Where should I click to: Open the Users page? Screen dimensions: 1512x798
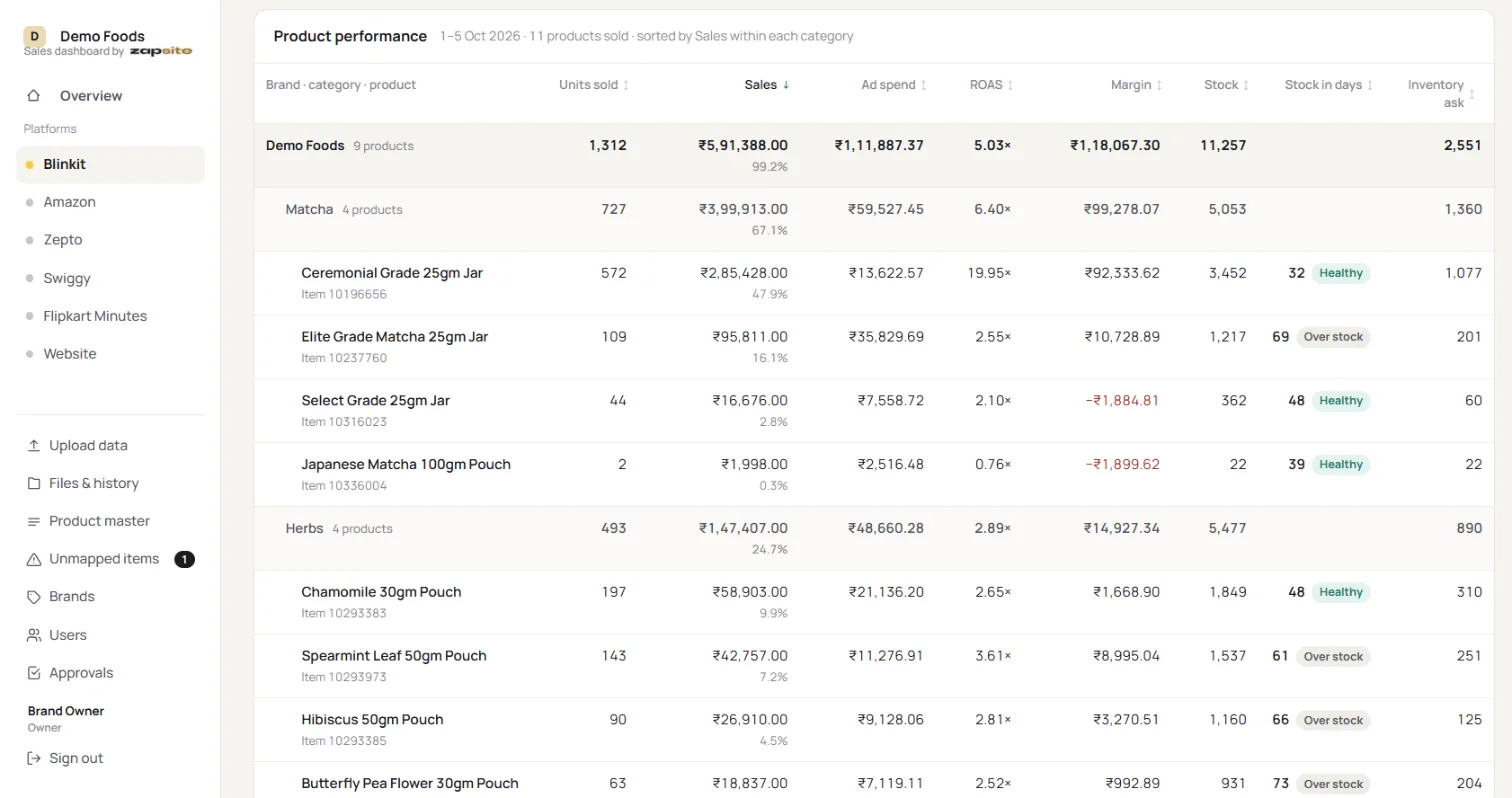[110, 635]
